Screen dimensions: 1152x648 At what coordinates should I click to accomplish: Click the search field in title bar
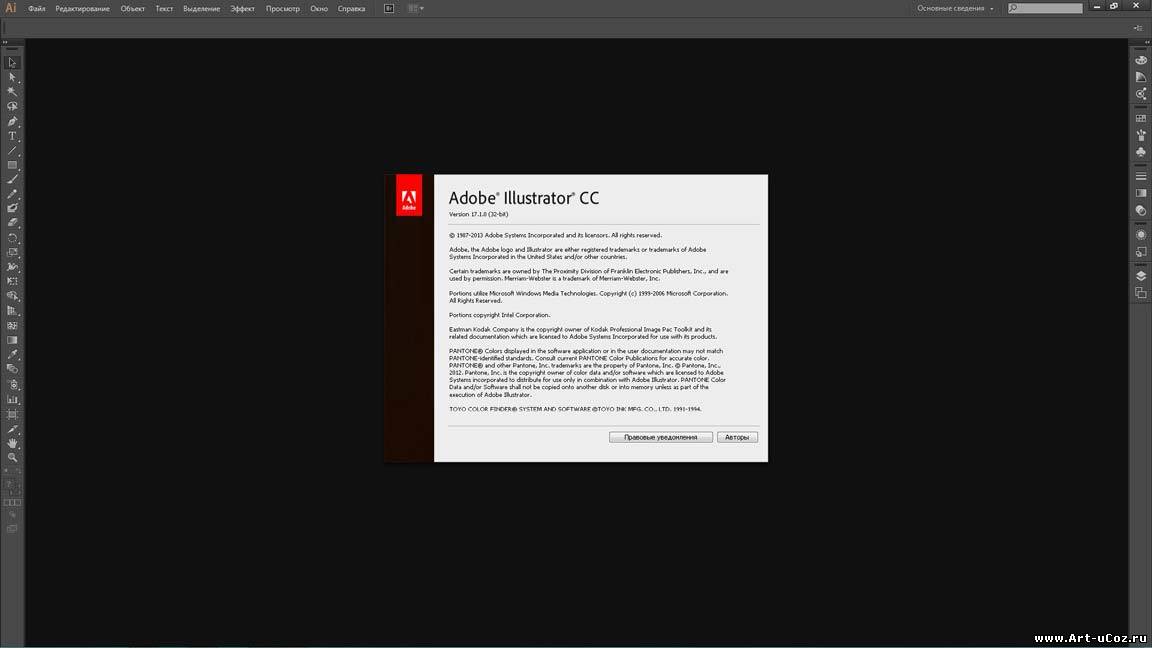1045,8
